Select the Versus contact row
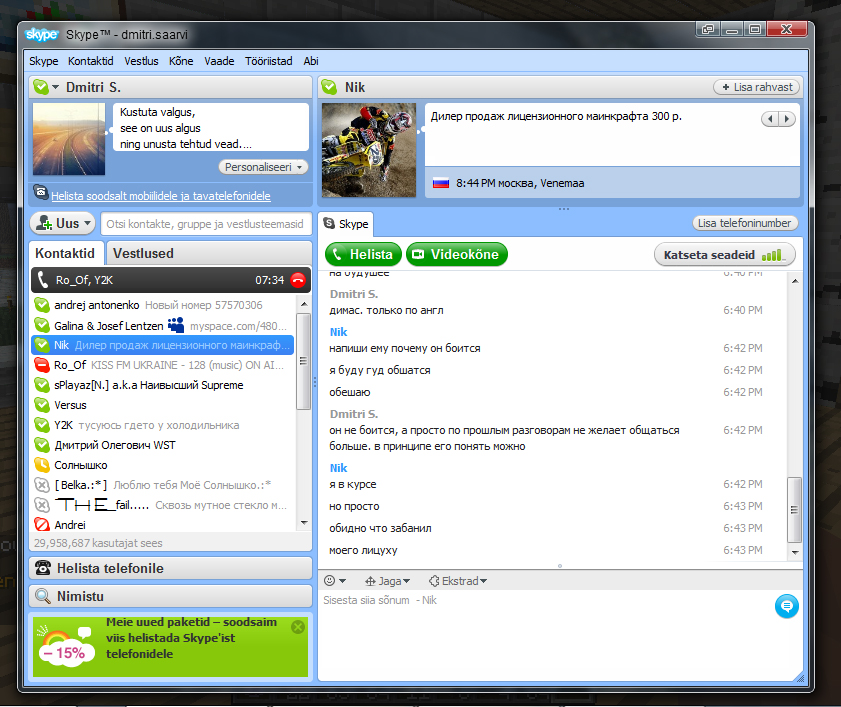 (163, 405)
